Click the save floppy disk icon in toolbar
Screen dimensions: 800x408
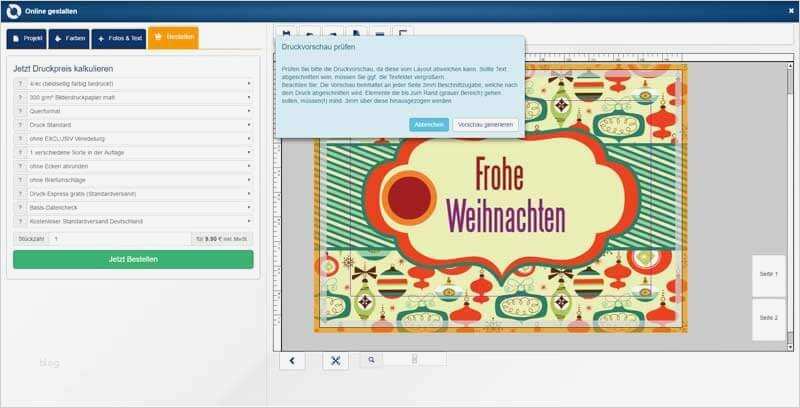pyautogui.click(x=286, y=33)
